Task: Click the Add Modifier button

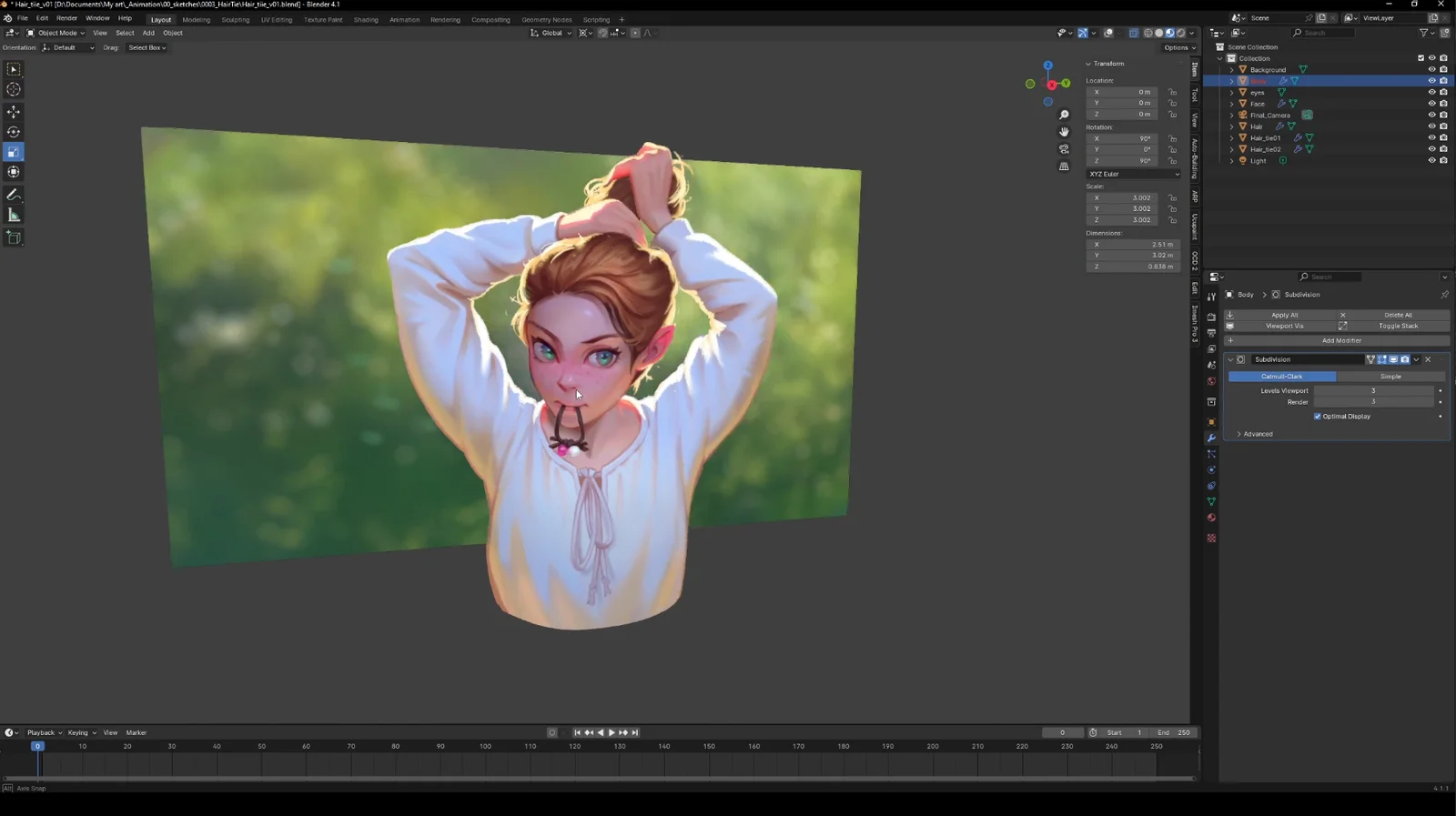Action: [1337, 340]
